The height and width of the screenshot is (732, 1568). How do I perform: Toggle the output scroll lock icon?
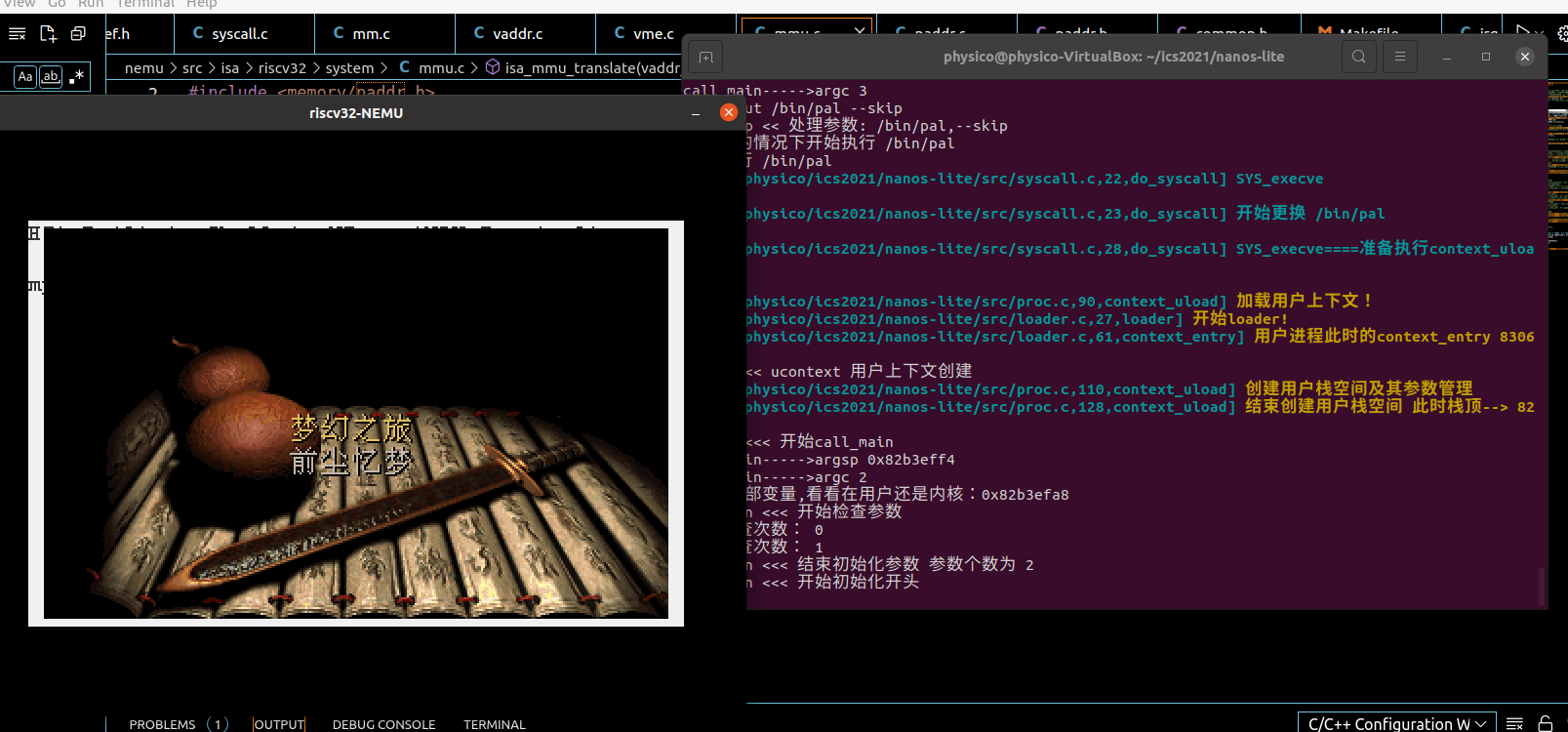[x=1546, y=723]
